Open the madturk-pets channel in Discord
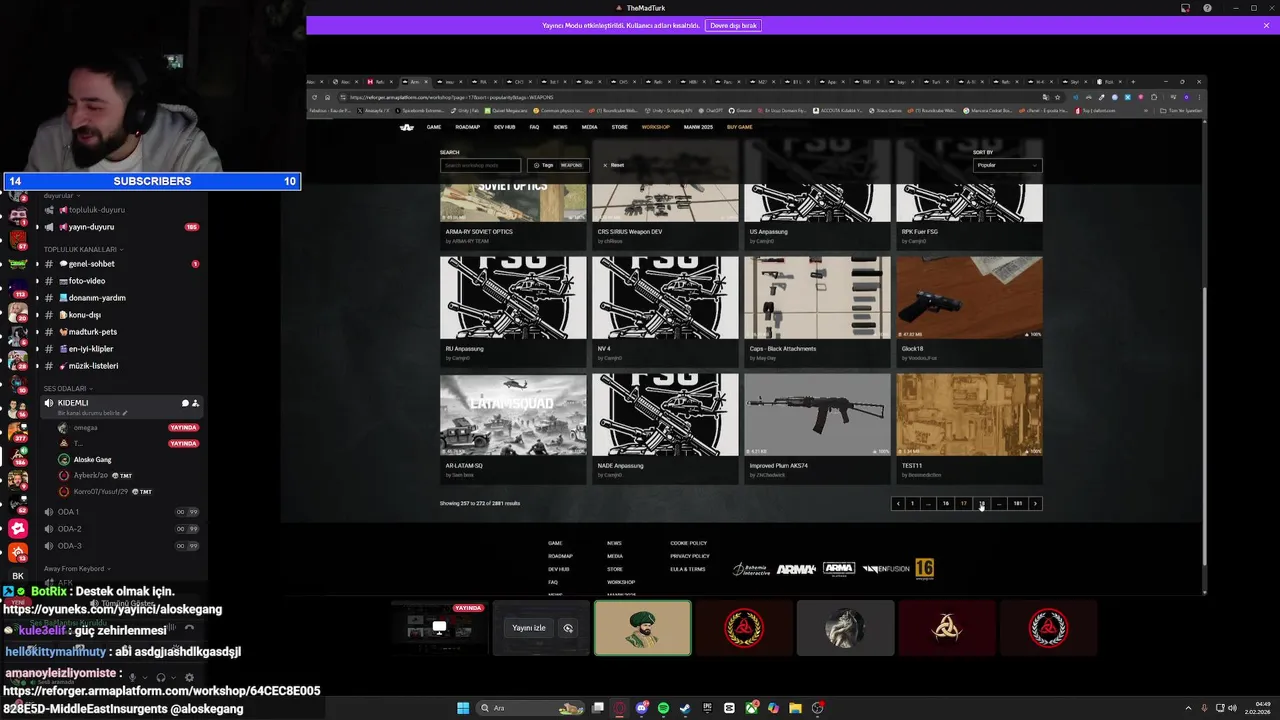Image resolution: width=1280 pixels, height=720 pixels. click(92, 332)
